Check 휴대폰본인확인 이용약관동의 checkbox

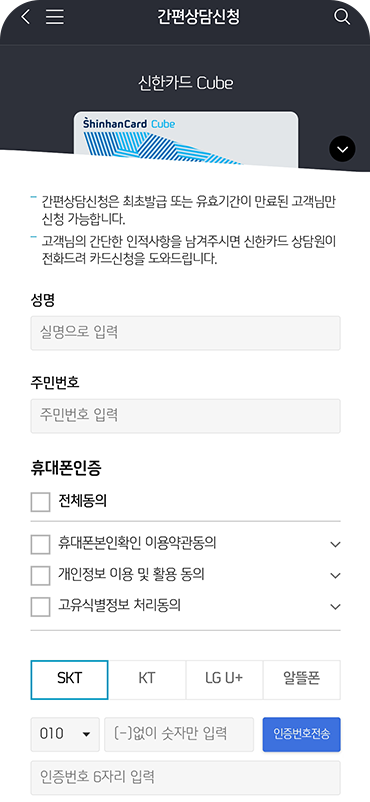(x=40, y=544)
